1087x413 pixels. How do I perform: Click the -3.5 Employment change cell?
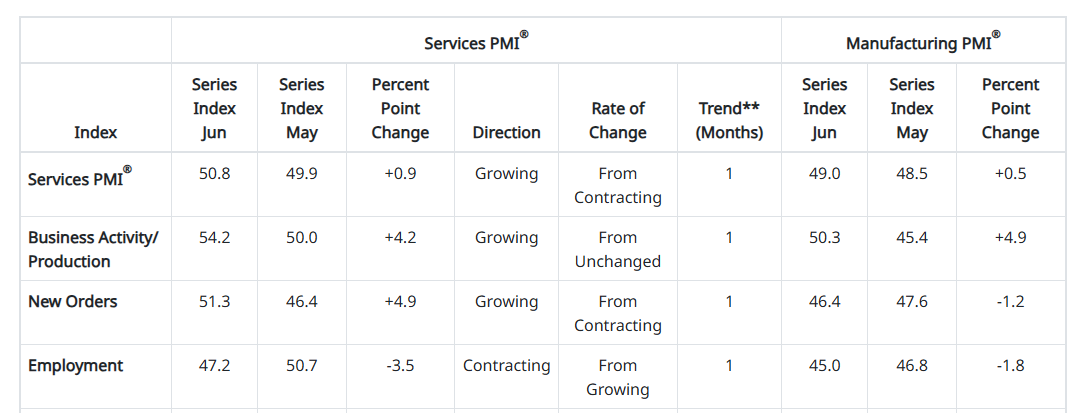tap(400, 365)
